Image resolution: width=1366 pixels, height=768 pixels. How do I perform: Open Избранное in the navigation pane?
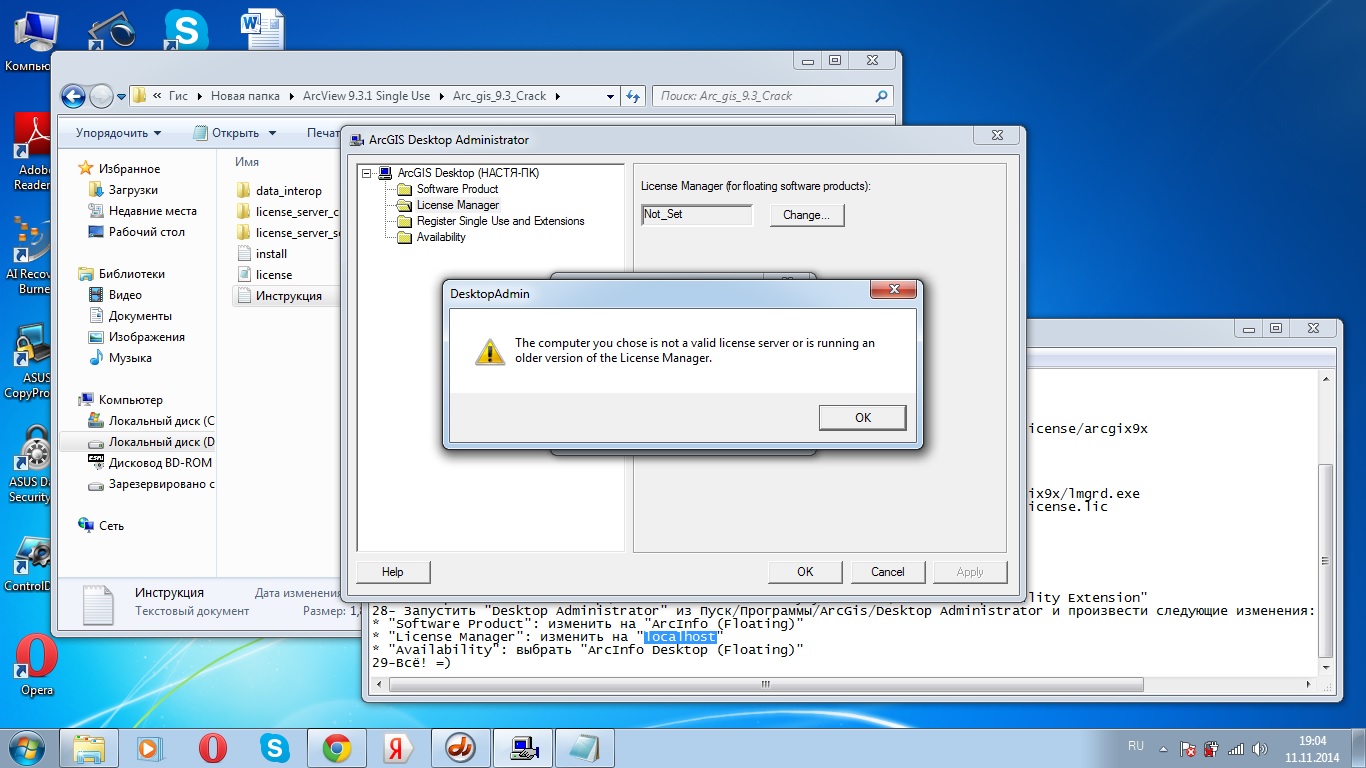click(129, 169)
